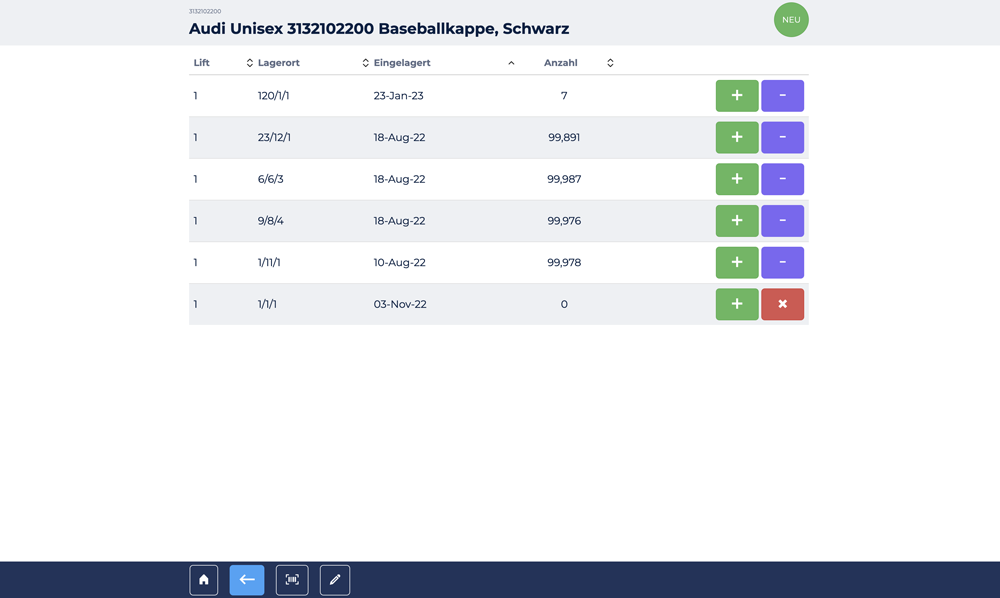
Task: Click the green NEU button
Action: (x=791, y=20)
